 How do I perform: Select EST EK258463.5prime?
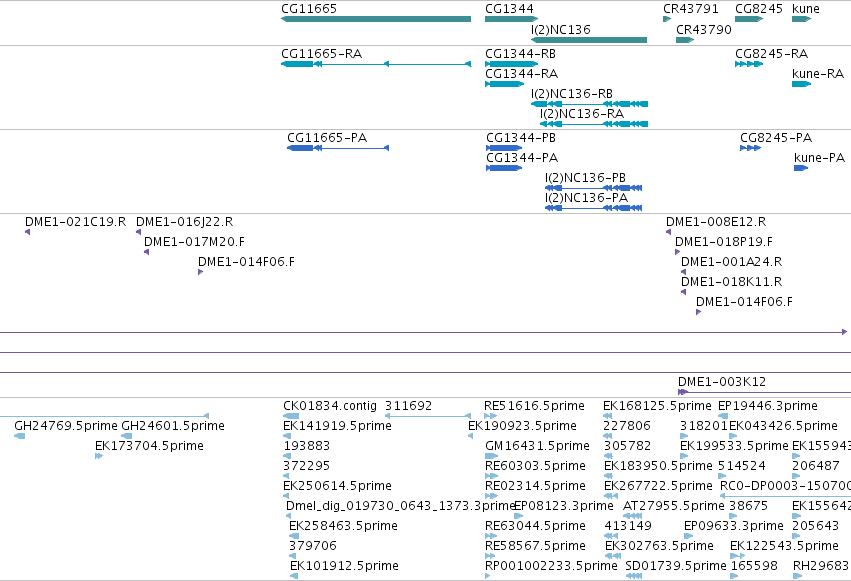343,526
